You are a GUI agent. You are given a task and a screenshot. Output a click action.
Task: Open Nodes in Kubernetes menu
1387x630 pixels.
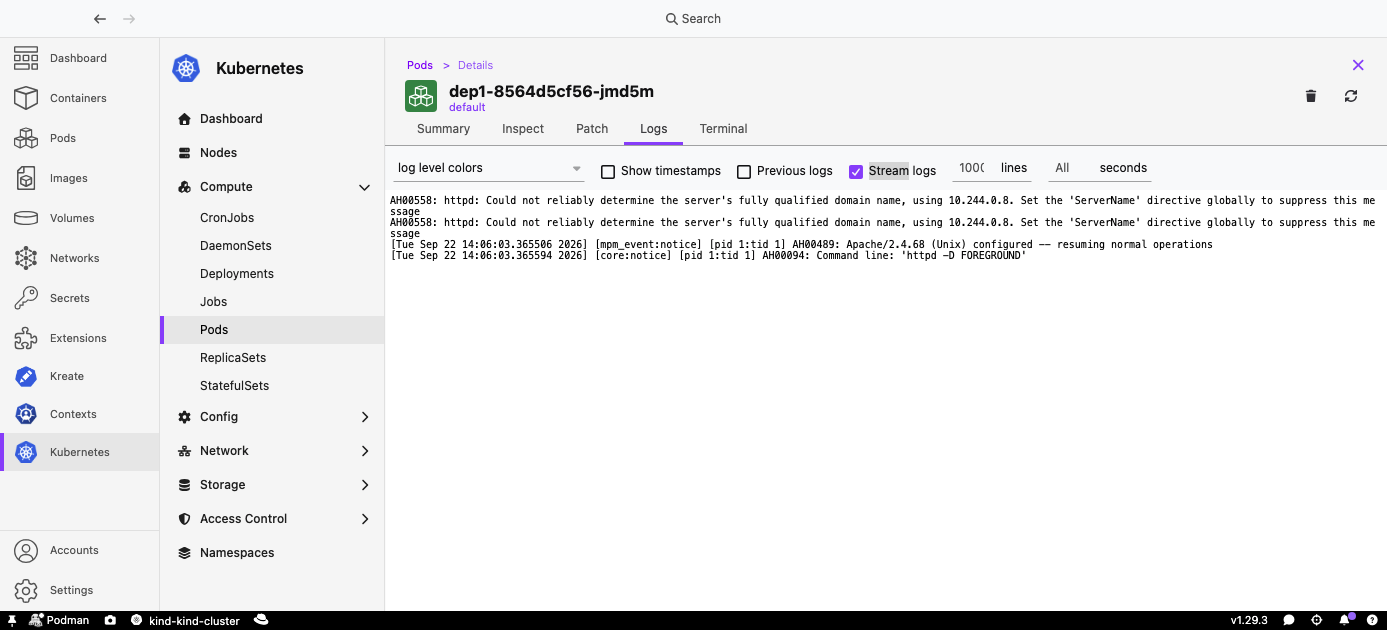(272, 153)
